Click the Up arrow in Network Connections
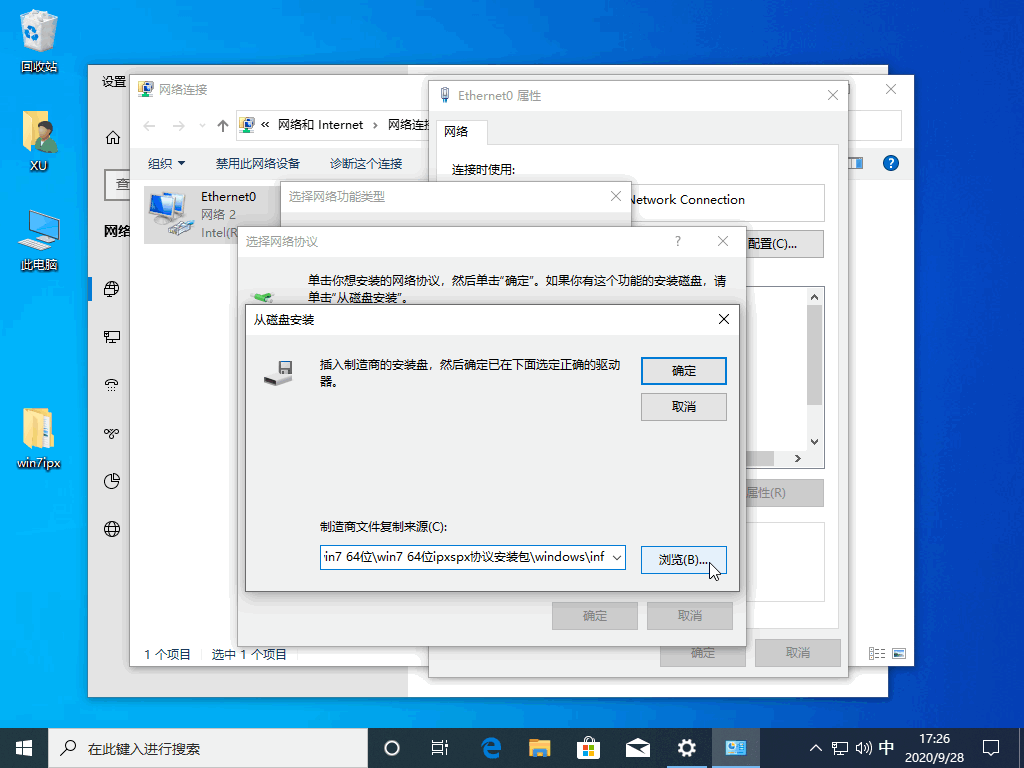 coord(223,125)
